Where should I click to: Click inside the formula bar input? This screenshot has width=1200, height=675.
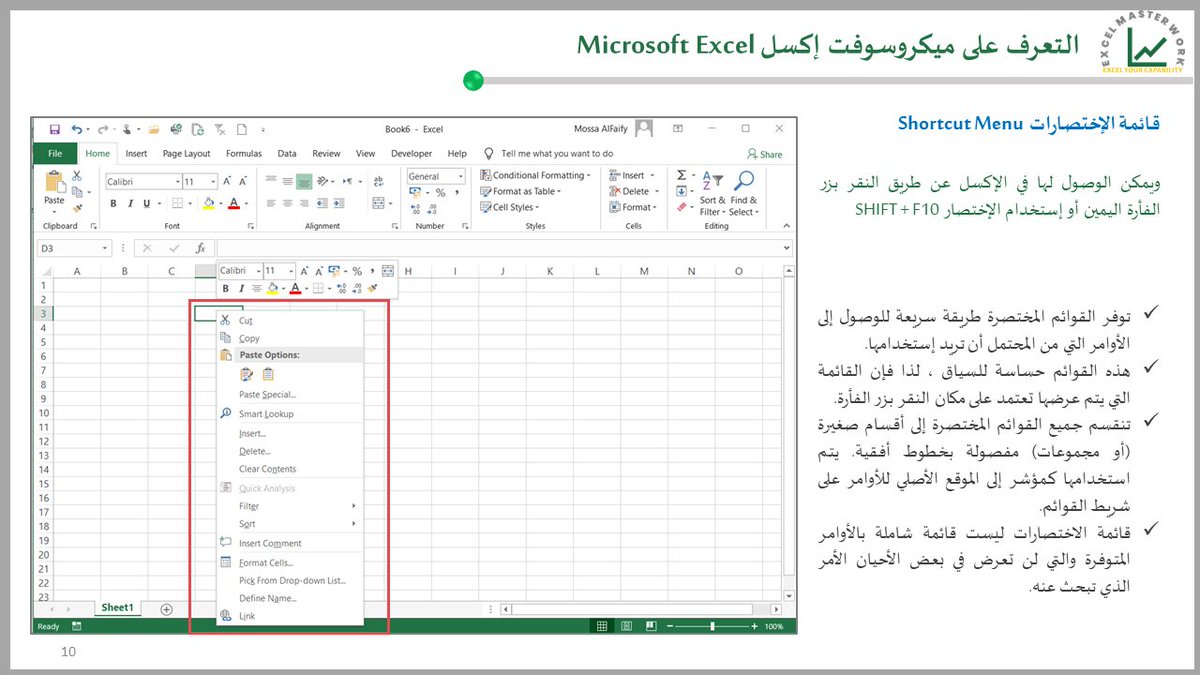tap(500, 248)
